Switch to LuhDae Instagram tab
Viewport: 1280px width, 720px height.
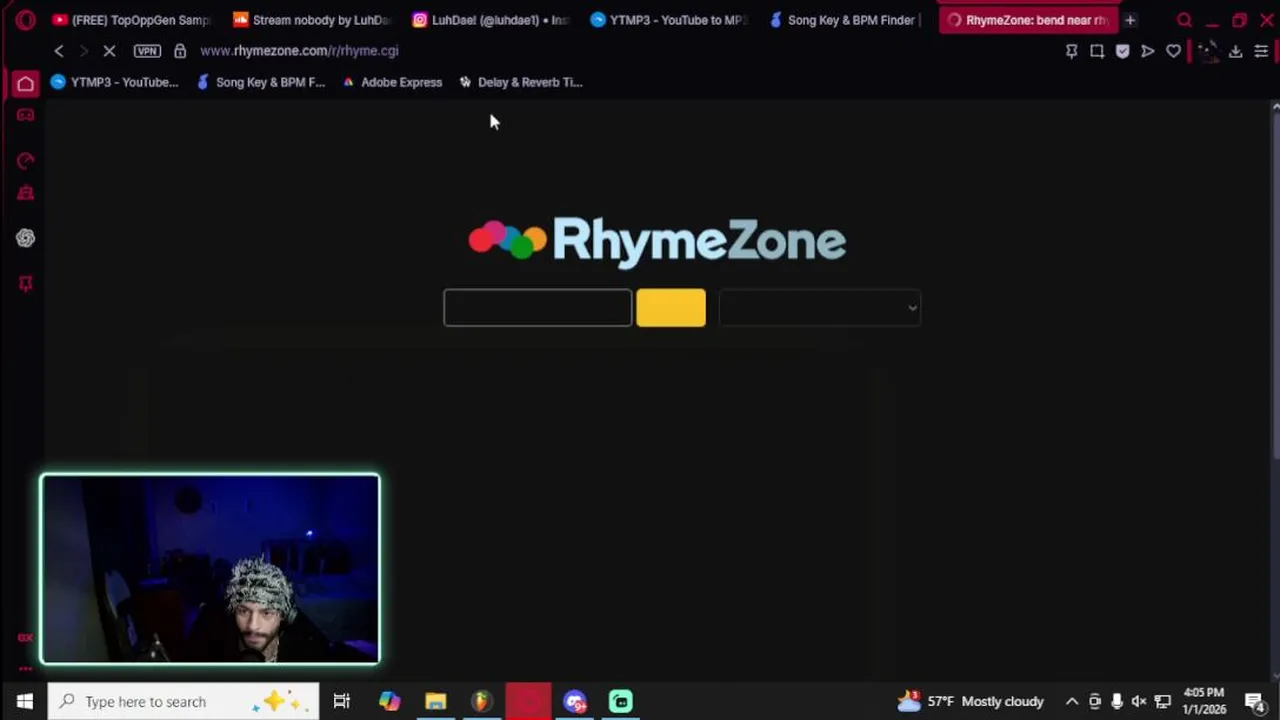point(490,20)
